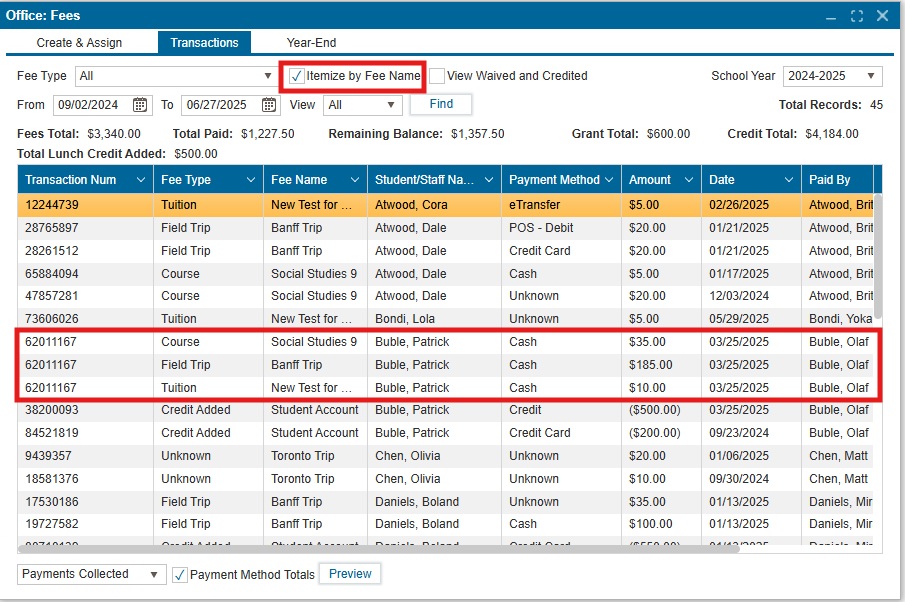Switch to the Year-End tab

[311, 43]
